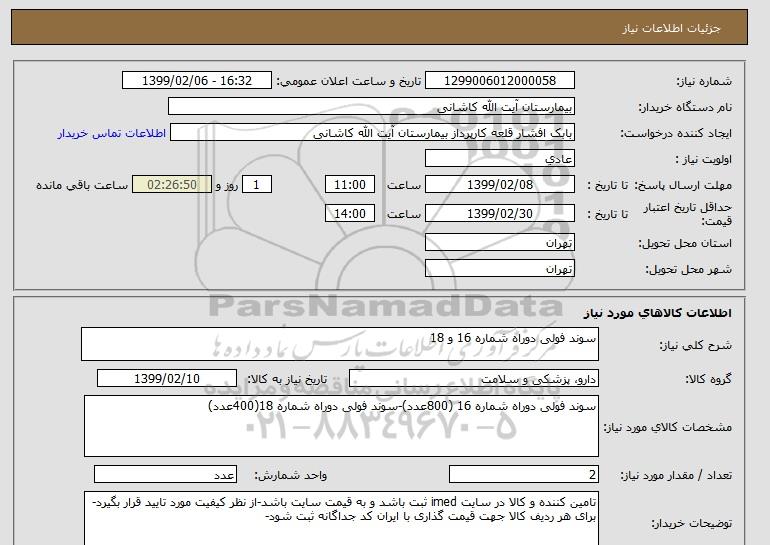Click the label حداقل تاریخ اعتبار قیمت
Screen dimensions: 770x545
(688, 214)
